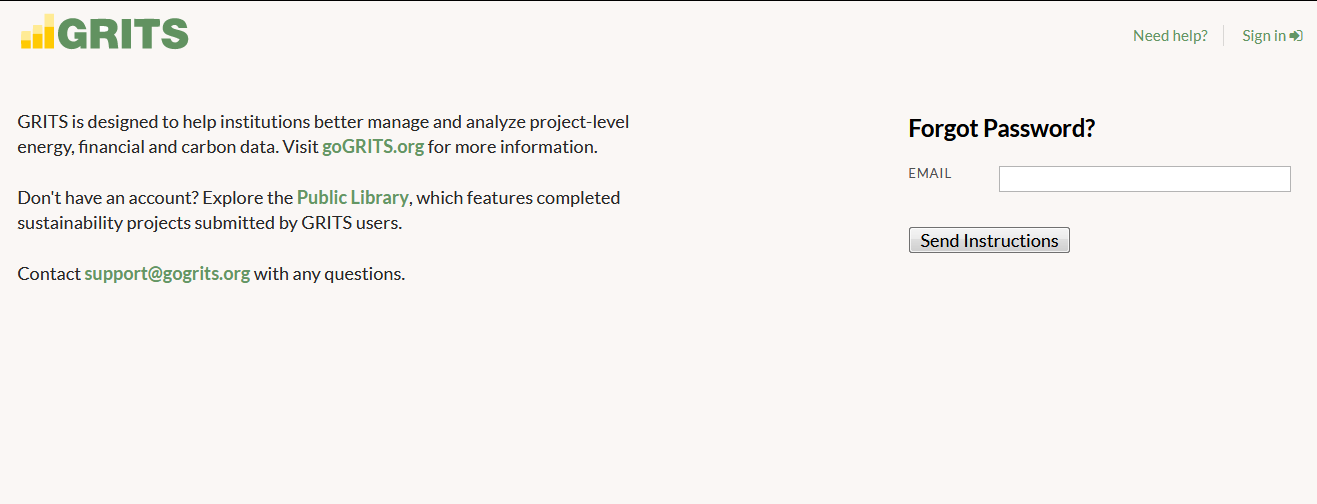Visit the goGRITS.org link
Viewport: 1317px width, 504px height.
[x=373, y=147]
